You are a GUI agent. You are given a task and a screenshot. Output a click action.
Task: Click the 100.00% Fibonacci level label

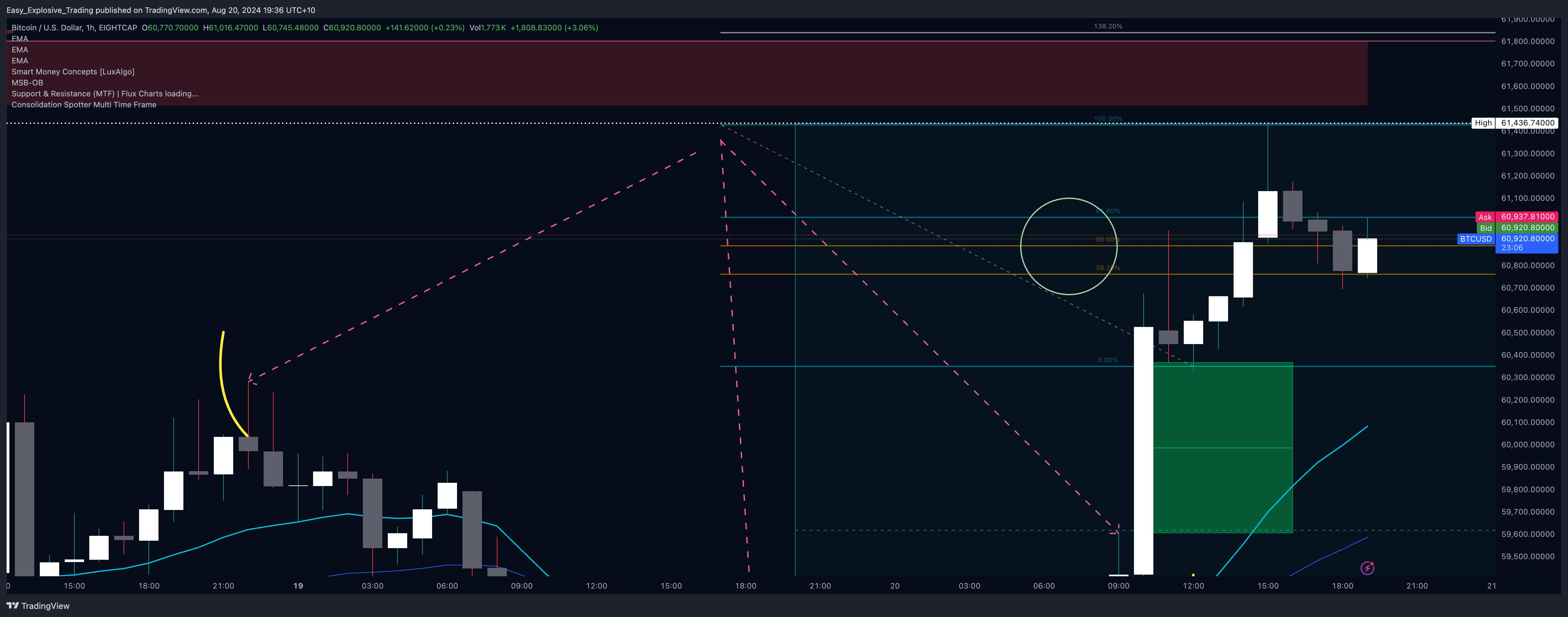pos(1108,119)
